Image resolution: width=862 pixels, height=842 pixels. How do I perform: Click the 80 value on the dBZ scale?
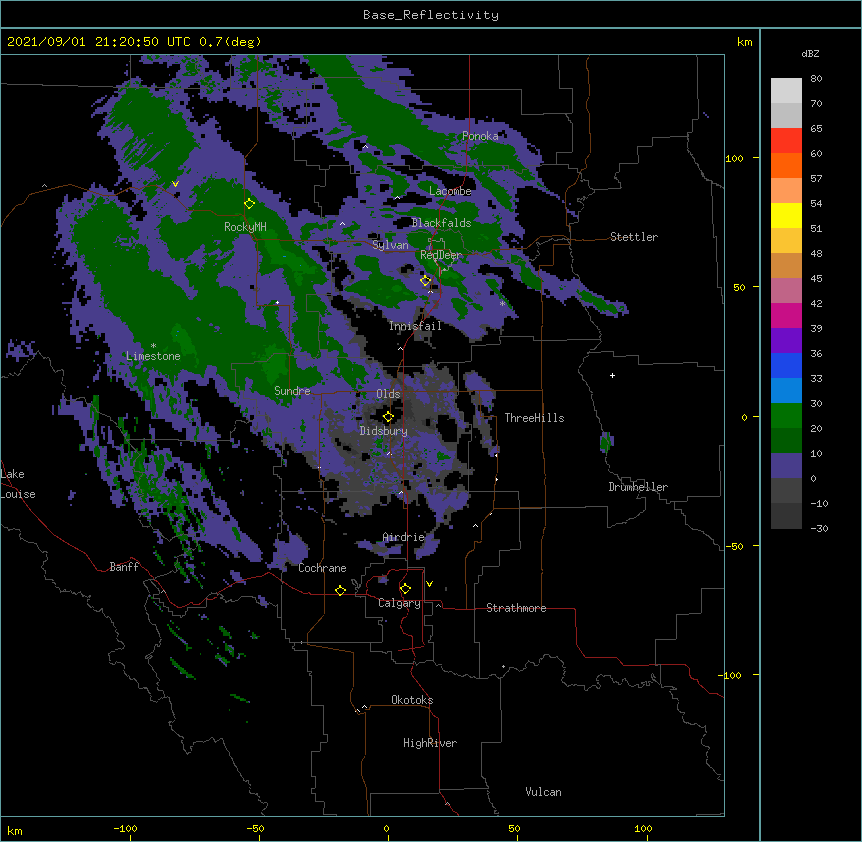tap(816, 79)
